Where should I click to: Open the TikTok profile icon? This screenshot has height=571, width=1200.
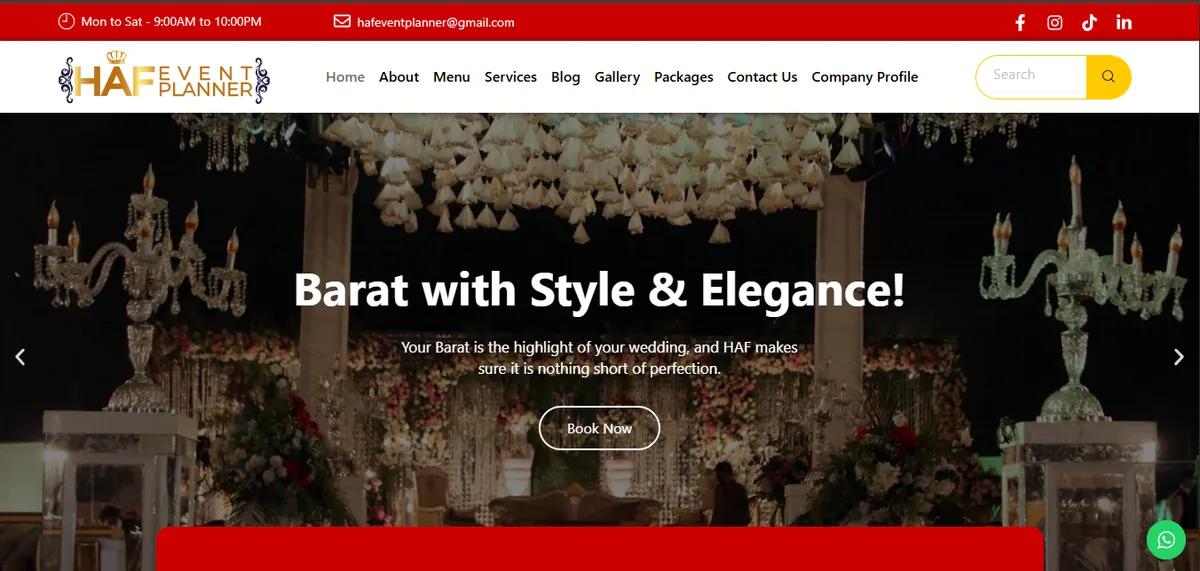(x=1089, y=22)
